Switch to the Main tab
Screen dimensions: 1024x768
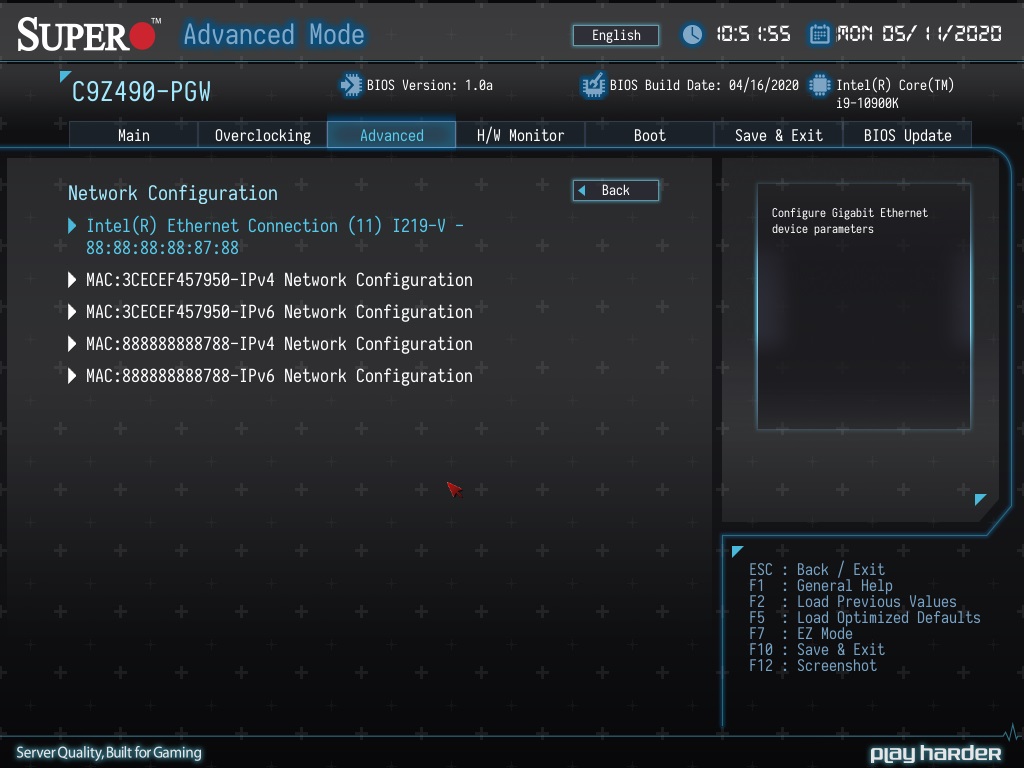(133, 135)
